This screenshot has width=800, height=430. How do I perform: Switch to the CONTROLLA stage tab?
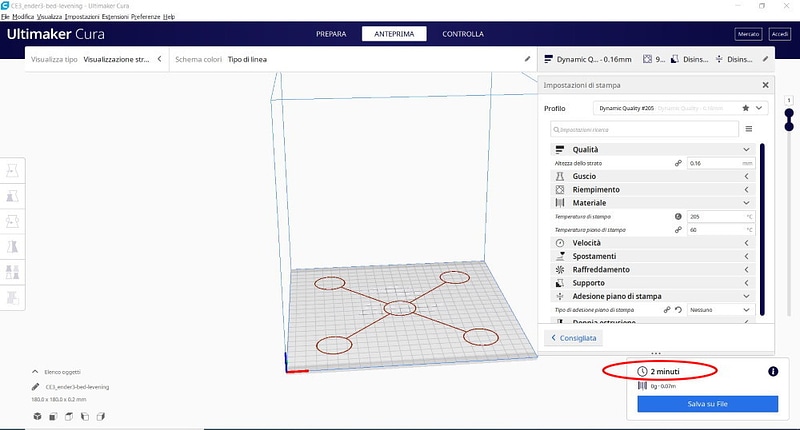coord(463,34)
